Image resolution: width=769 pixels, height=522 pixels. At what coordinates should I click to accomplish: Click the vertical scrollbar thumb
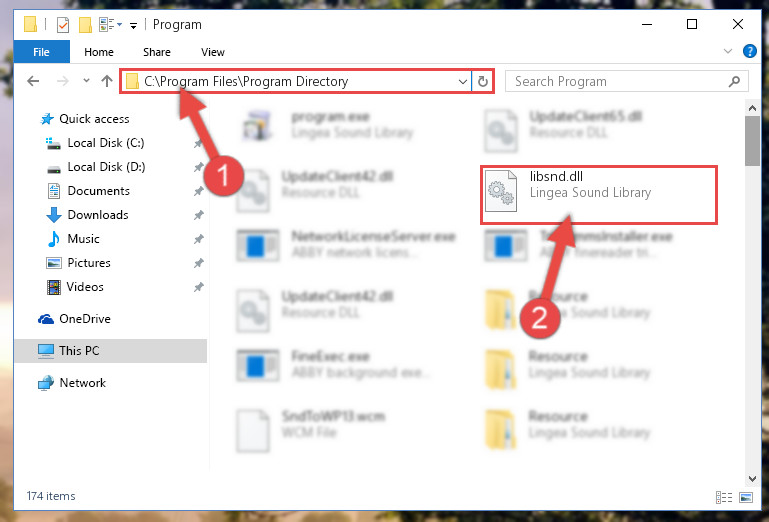(x=752, y=141)
